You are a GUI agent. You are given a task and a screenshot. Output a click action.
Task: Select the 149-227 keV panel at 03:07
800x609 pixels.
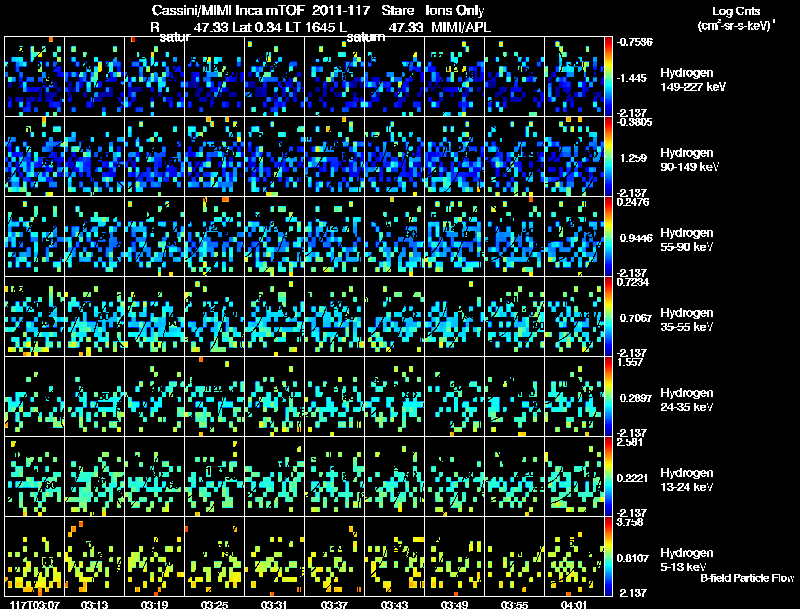pos(35,77)
